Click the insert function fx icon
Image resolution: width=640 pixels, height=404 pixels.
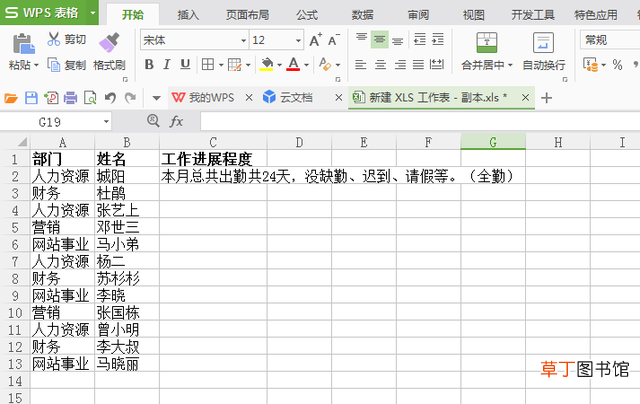(176, 121)
